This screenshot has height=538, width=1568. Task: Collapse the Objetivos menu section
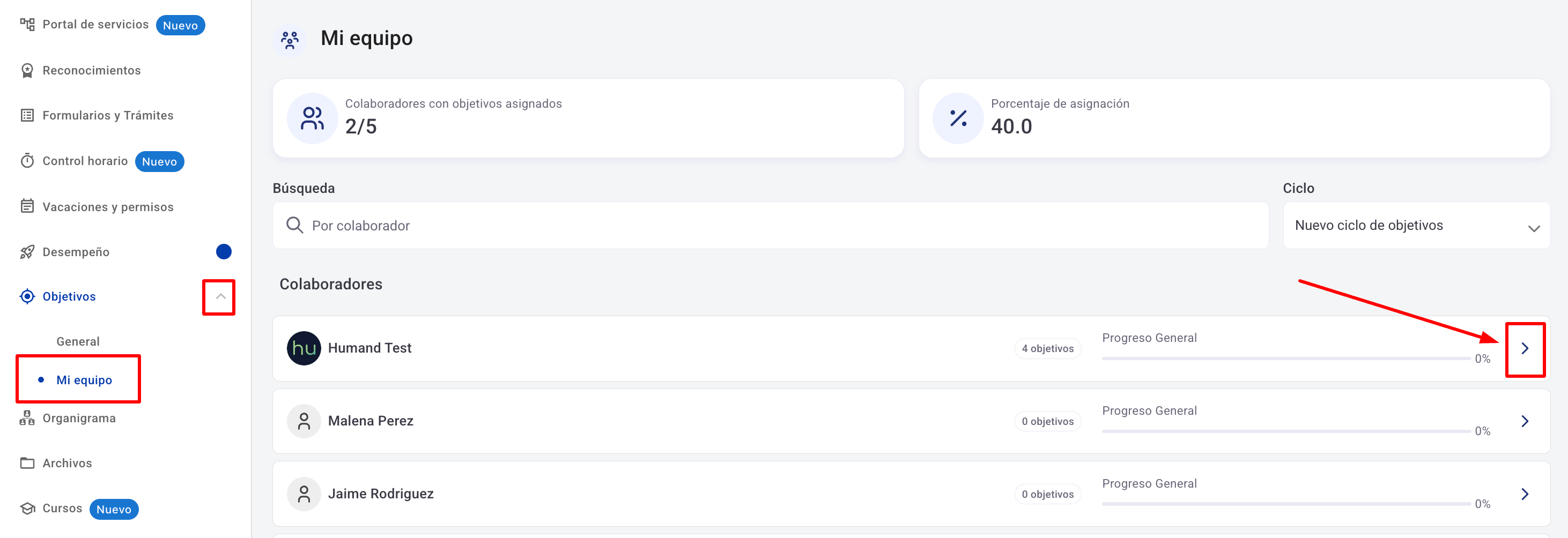click(220, 297)
